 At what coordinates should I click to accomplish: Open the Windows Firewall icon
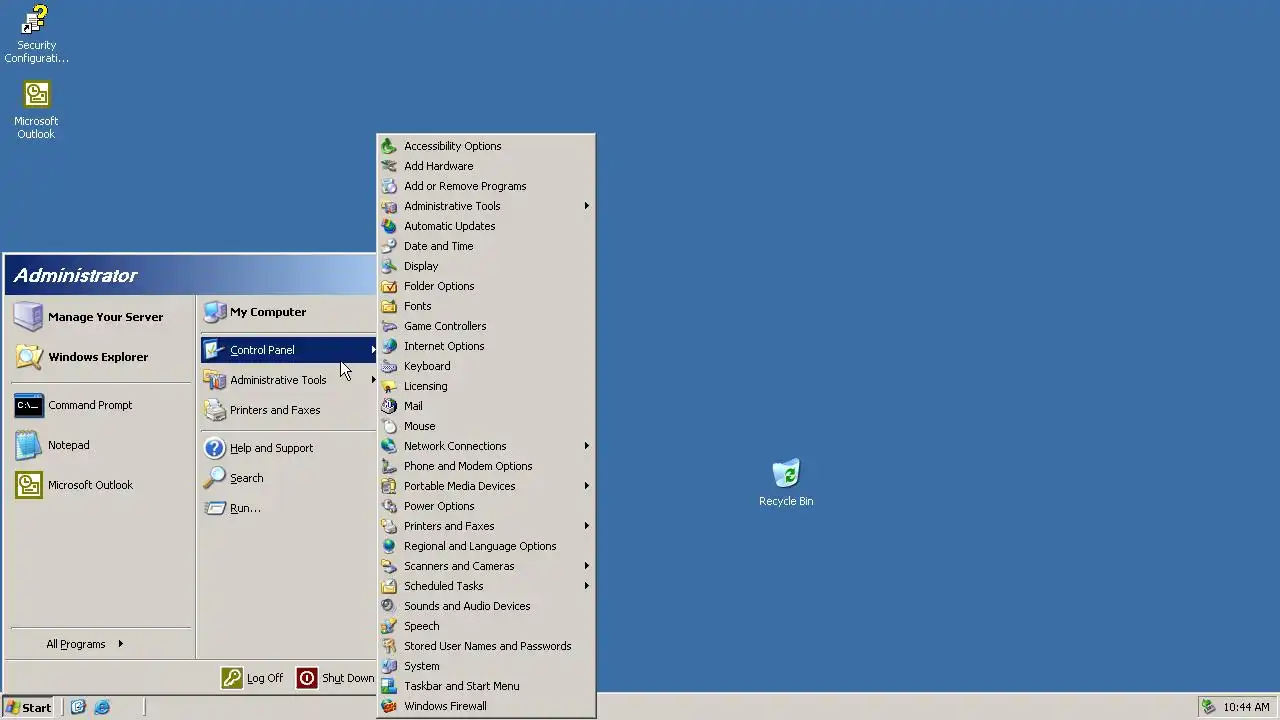(x=389, y=706)
